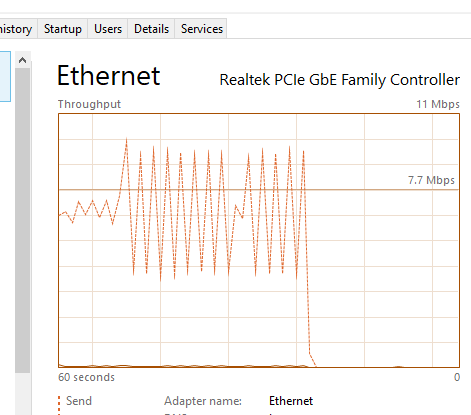Click inside the throughput graph area
Image resolution: width=471 pixels, height=415 pixels.
click(259, 240)
